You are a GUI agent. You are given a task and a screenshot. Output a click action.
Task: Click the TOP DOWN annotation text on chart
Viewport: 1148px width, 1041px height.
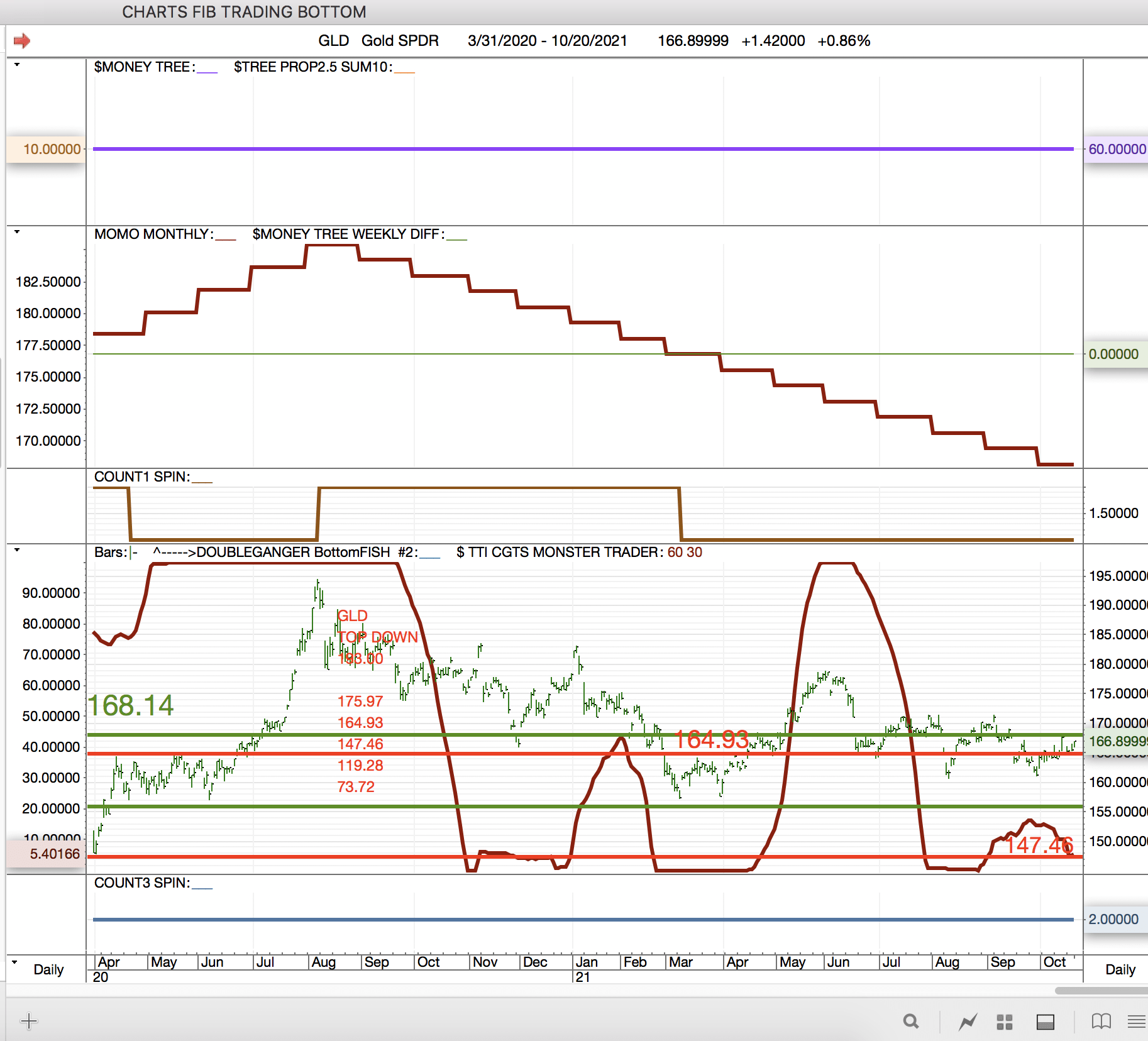tap(377, 637)
